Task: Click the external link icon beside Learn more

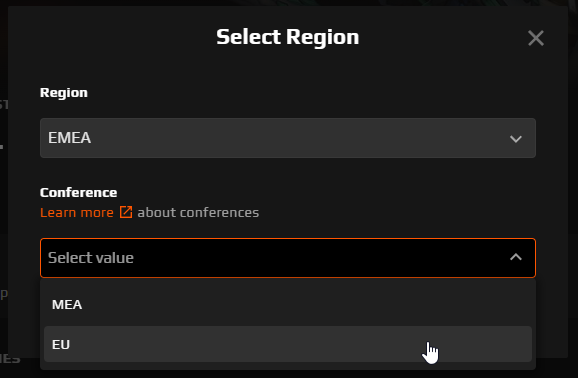Action: [126, 212]
